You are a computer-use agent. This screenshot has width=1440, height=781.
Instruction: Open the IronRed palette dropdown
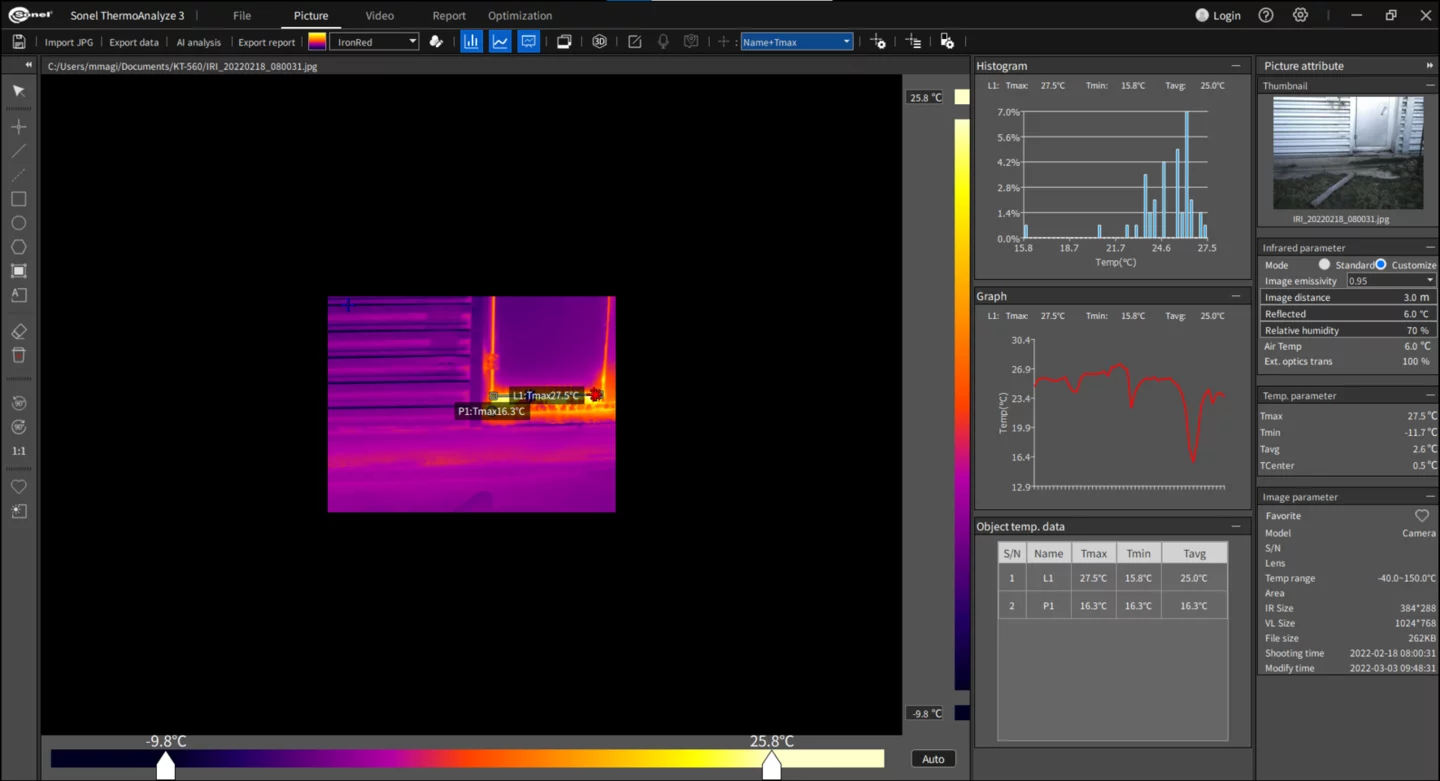375,42
